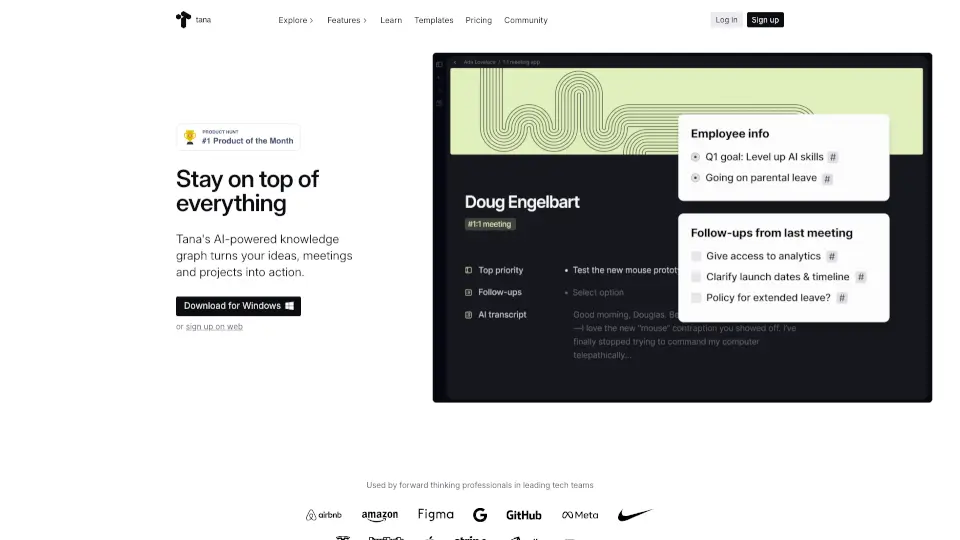Expand the Explore menu
960x540 pixels.
[x=296, y=20]
